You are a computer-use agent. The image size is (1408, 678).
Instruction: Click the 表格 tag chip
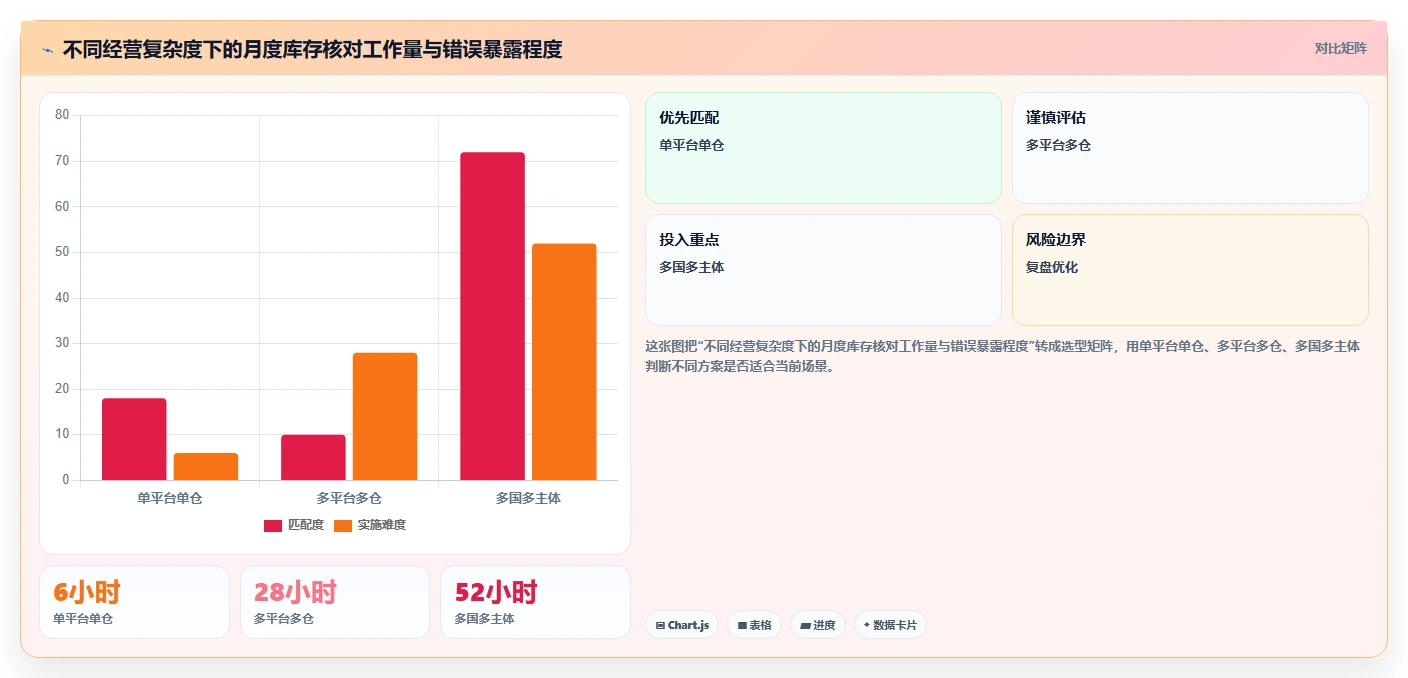754,625
